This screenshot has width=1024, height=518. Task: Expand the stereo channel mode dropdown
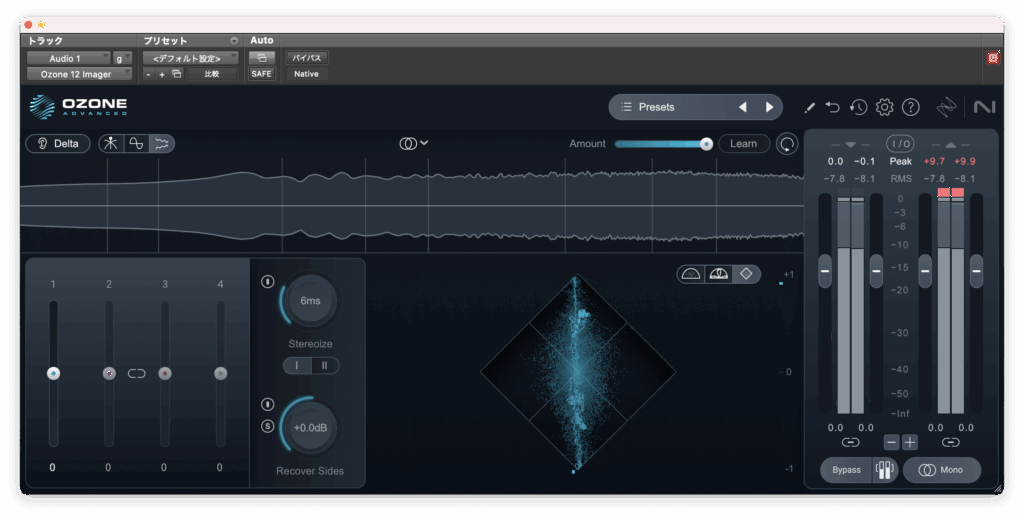tap(414, 143)
